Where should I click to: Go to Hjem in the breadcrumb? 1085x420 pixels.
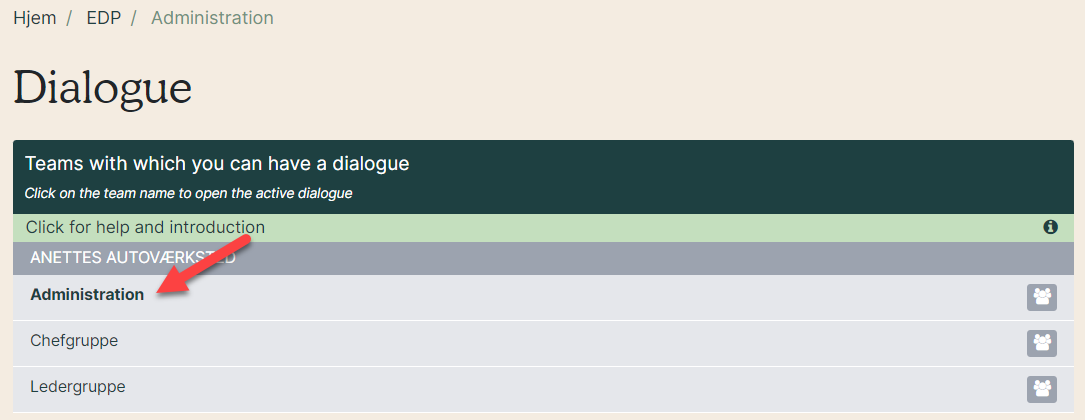(x=35, y=18)
